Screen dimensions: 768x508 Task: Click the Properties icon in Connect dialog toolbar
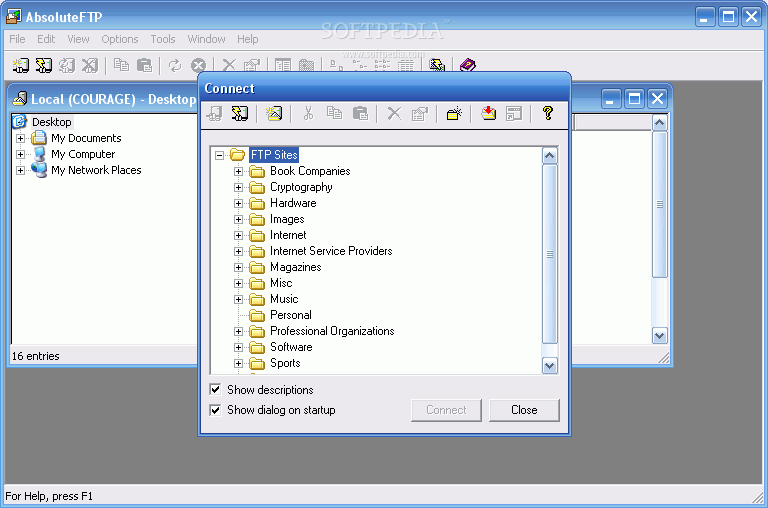[420, 114]
